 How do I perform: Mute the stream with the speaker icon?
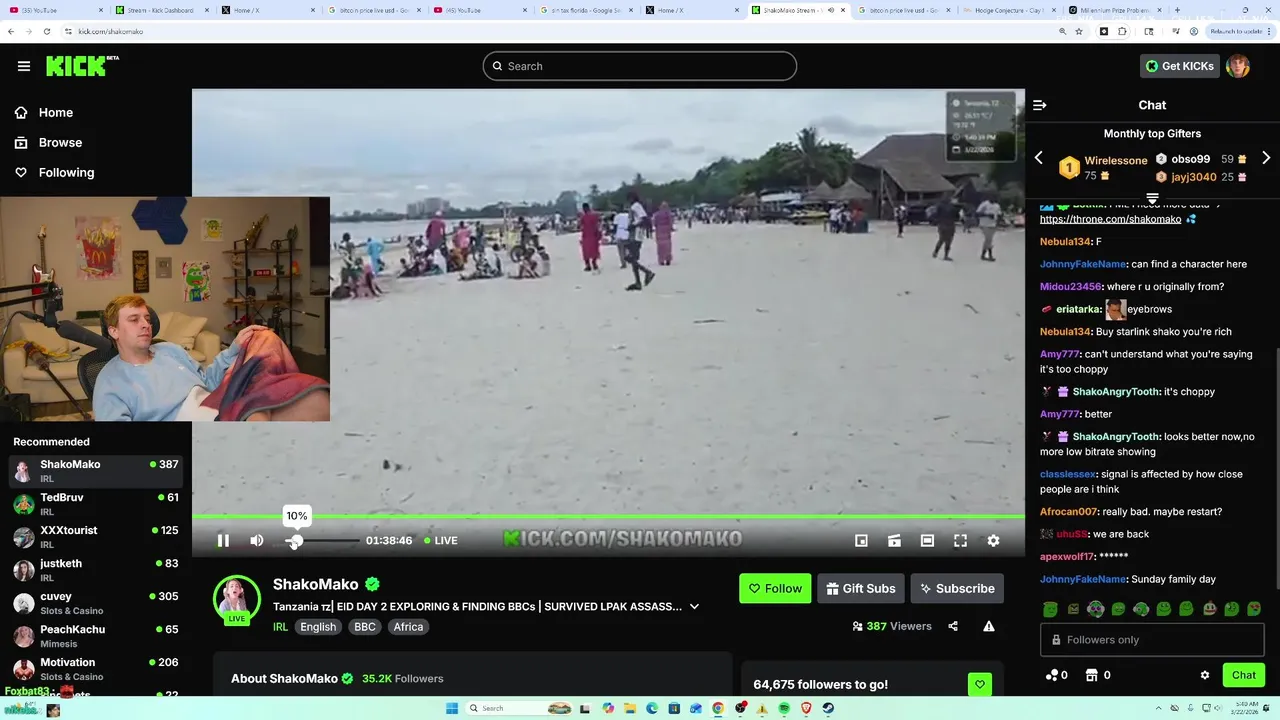point(257,540)
